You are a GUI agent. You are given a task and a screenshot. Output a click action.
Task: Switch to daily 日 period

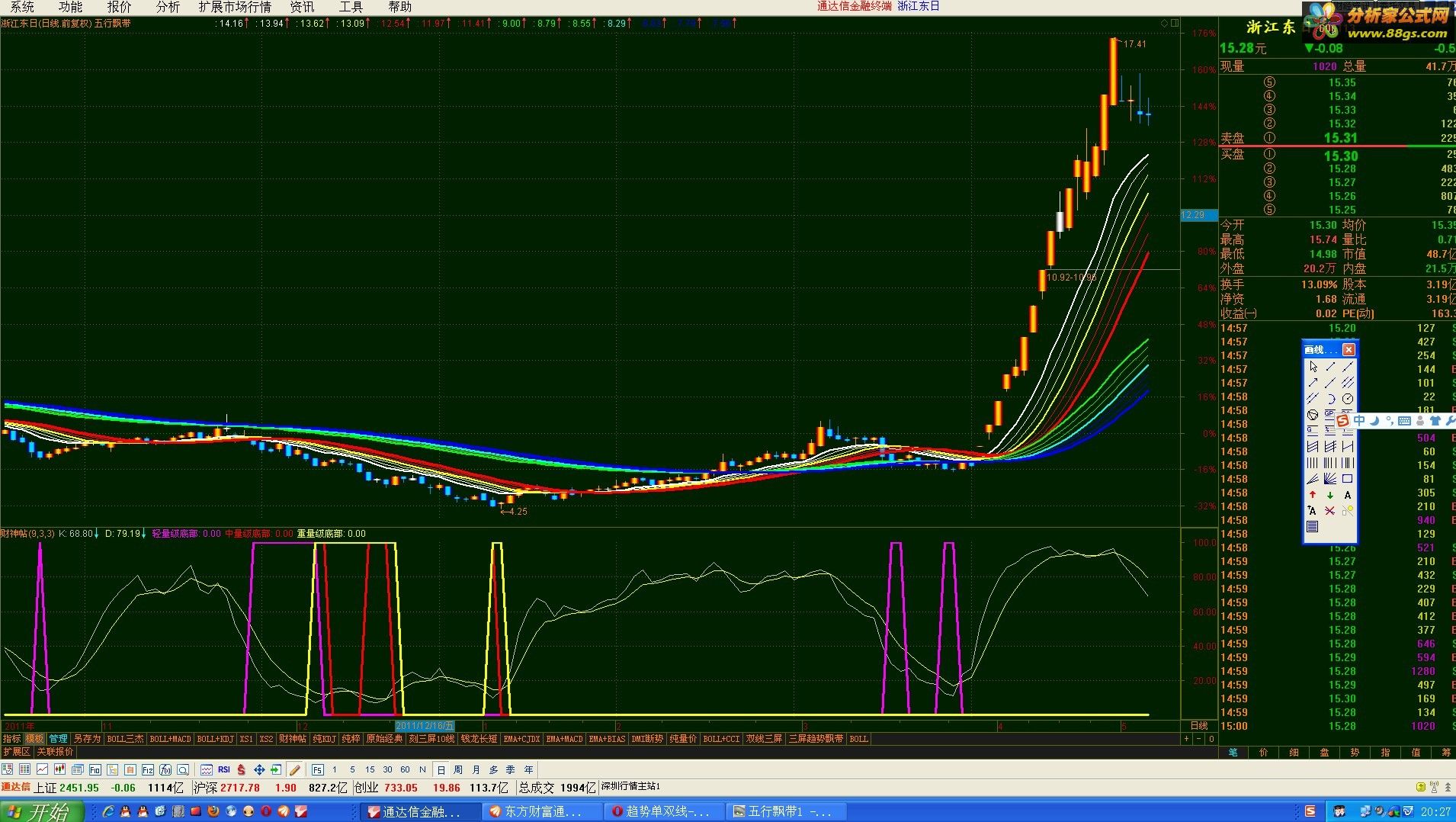(441, 769)
